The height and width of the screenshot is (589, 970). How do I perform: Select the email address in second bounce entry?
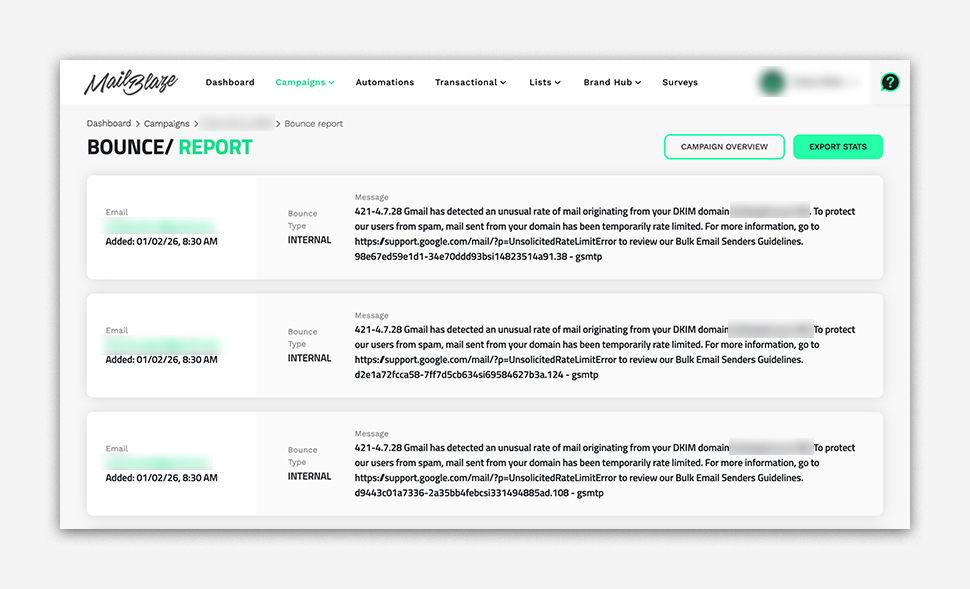click(160, 345)
